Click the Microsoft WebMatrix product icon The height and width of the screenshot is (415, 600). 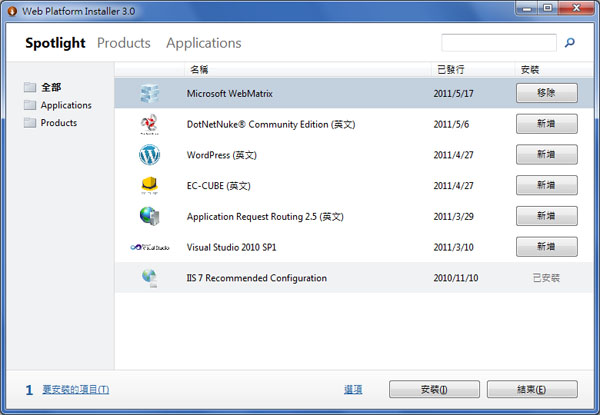click(x=149, y=93)
